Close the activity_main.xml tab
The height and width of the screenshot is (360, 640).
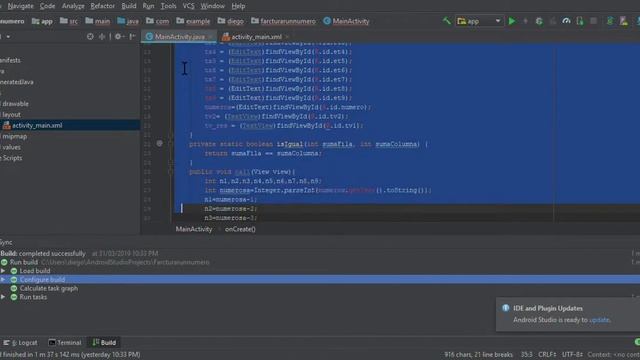point(287,37)
